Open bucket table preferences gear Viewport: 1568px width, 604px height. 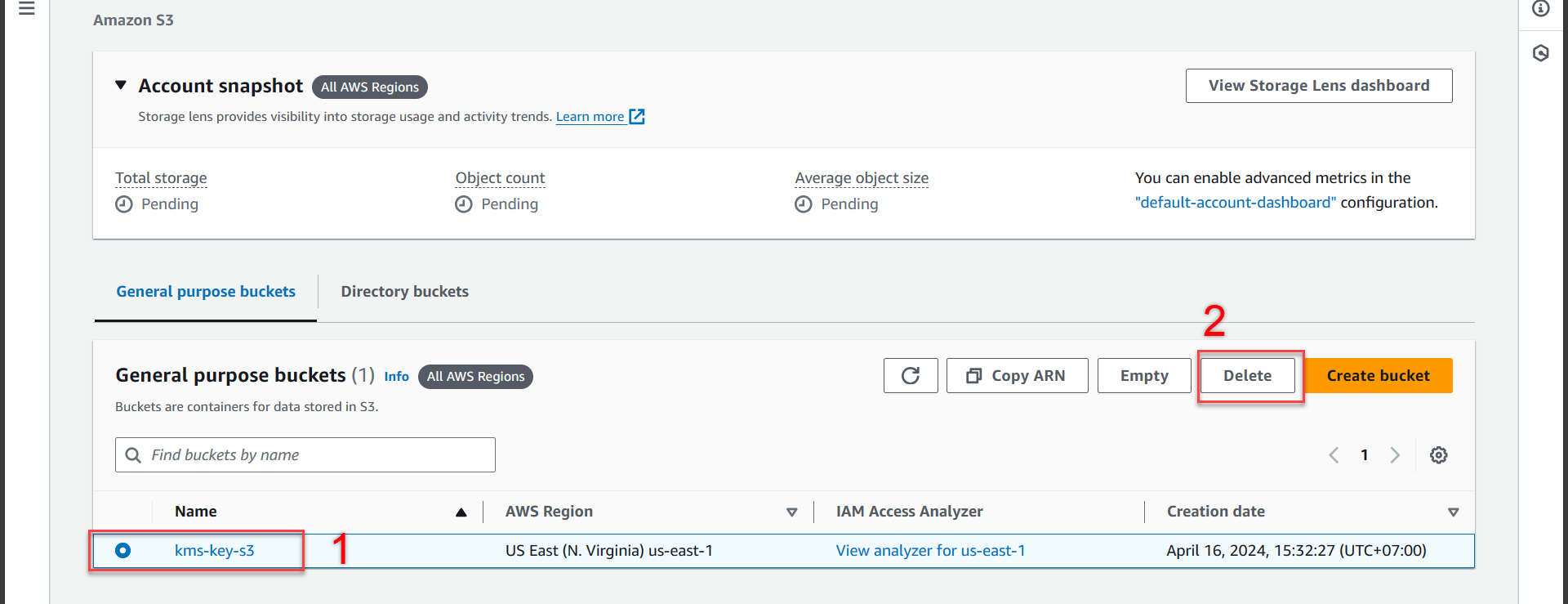[x=1439, y=455]
